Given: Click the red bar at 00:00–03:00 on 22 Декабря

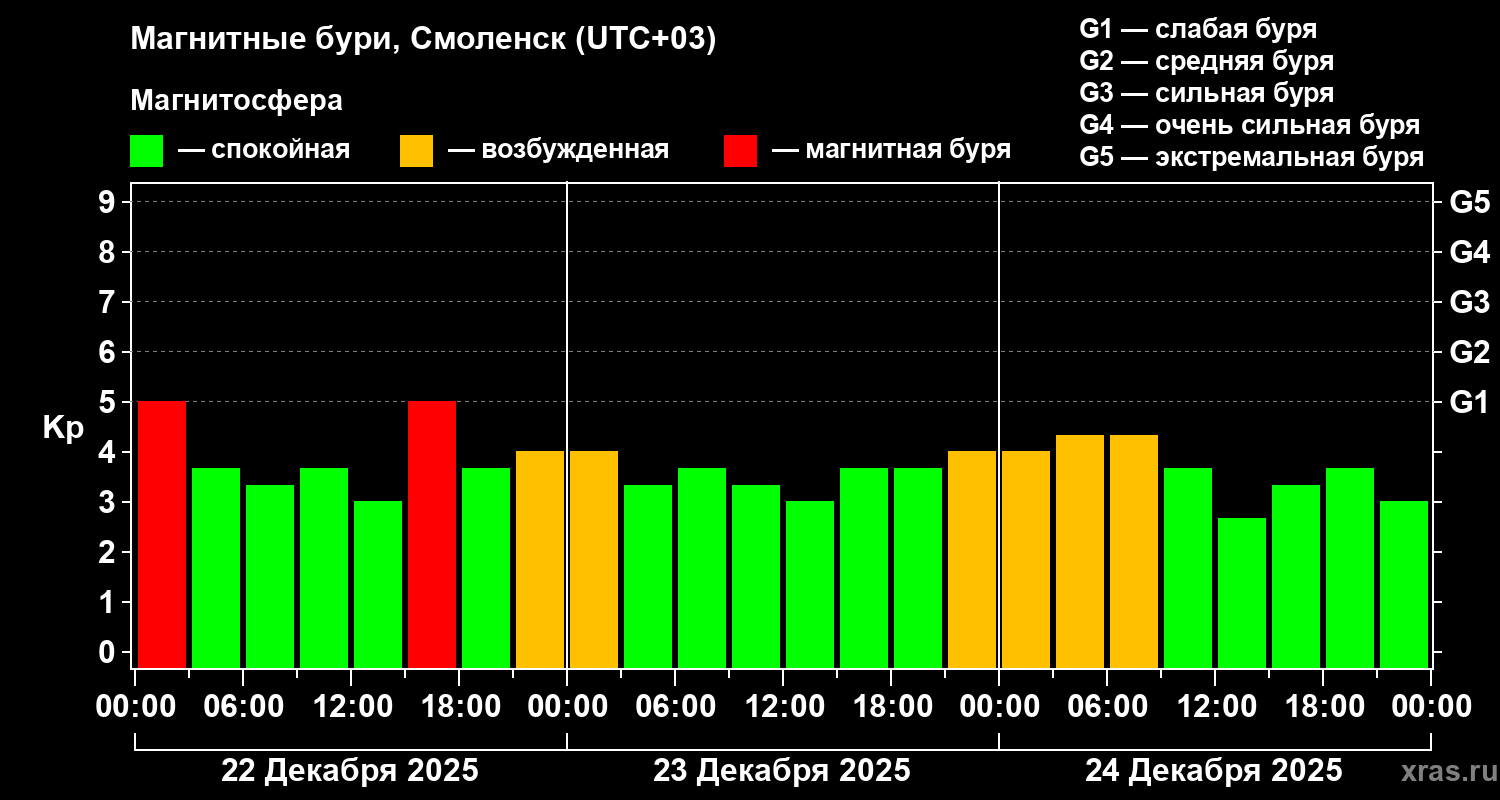Looking at the screenshot, I should pyautogui.click(x=162, y=534).
